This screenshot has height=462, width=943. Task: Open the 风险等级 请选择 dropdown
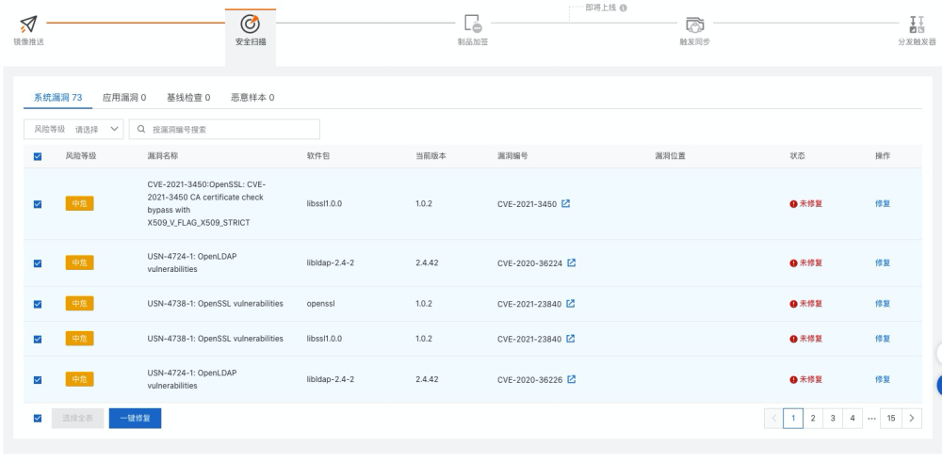73,129
